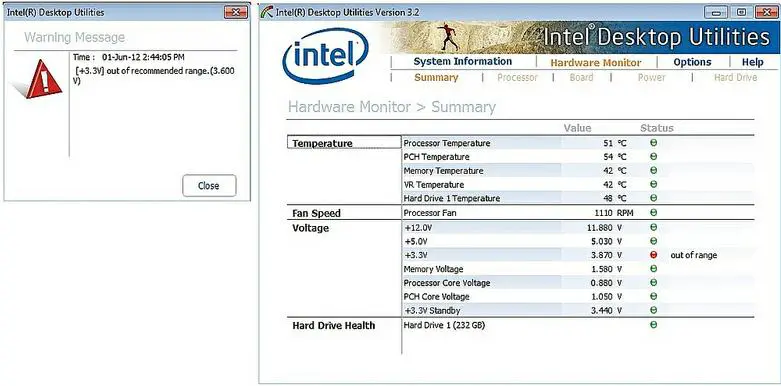Select the Summary sub-tab

click(436, 78)
